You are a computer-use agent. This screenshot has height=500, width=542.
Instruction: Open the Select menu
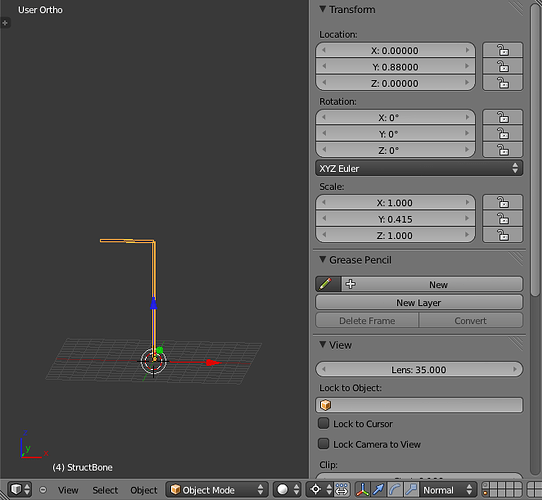(105, 490)
